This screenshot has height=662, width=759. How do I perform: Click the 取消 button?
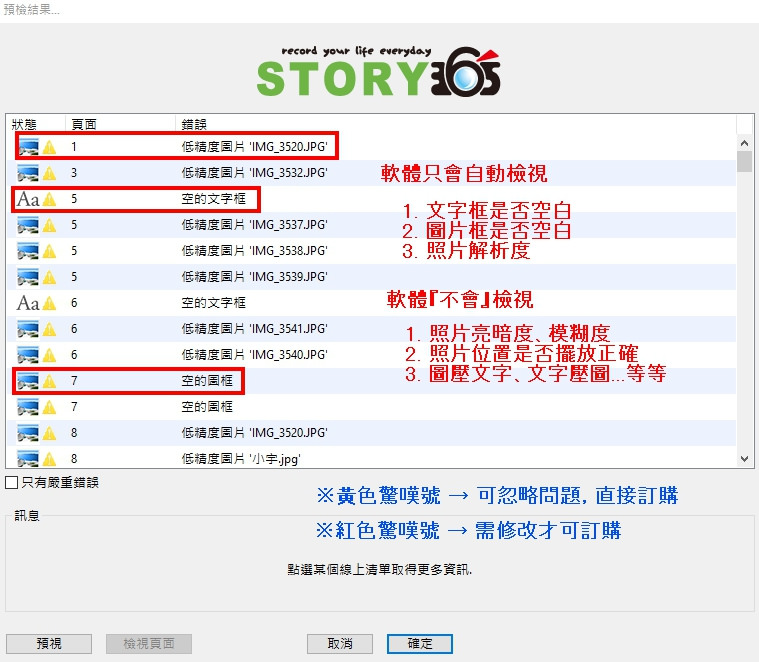340,643
